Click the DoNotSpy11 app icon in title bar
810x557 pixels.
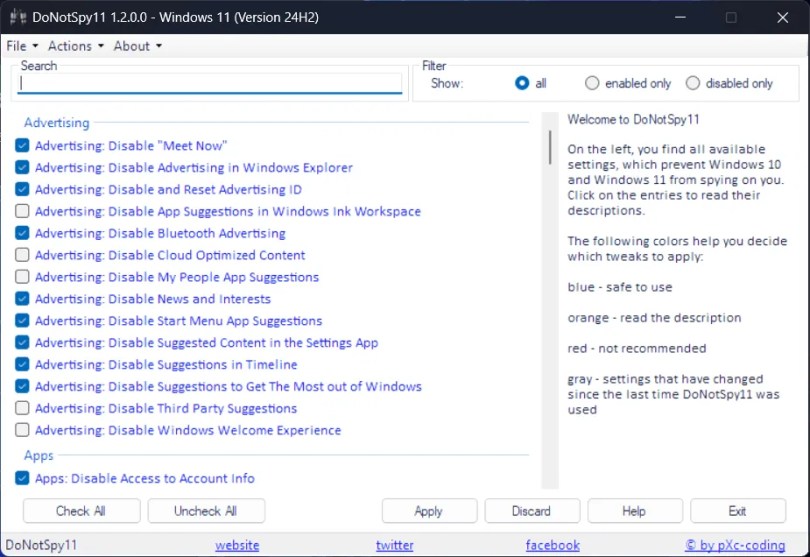[18, 17]
